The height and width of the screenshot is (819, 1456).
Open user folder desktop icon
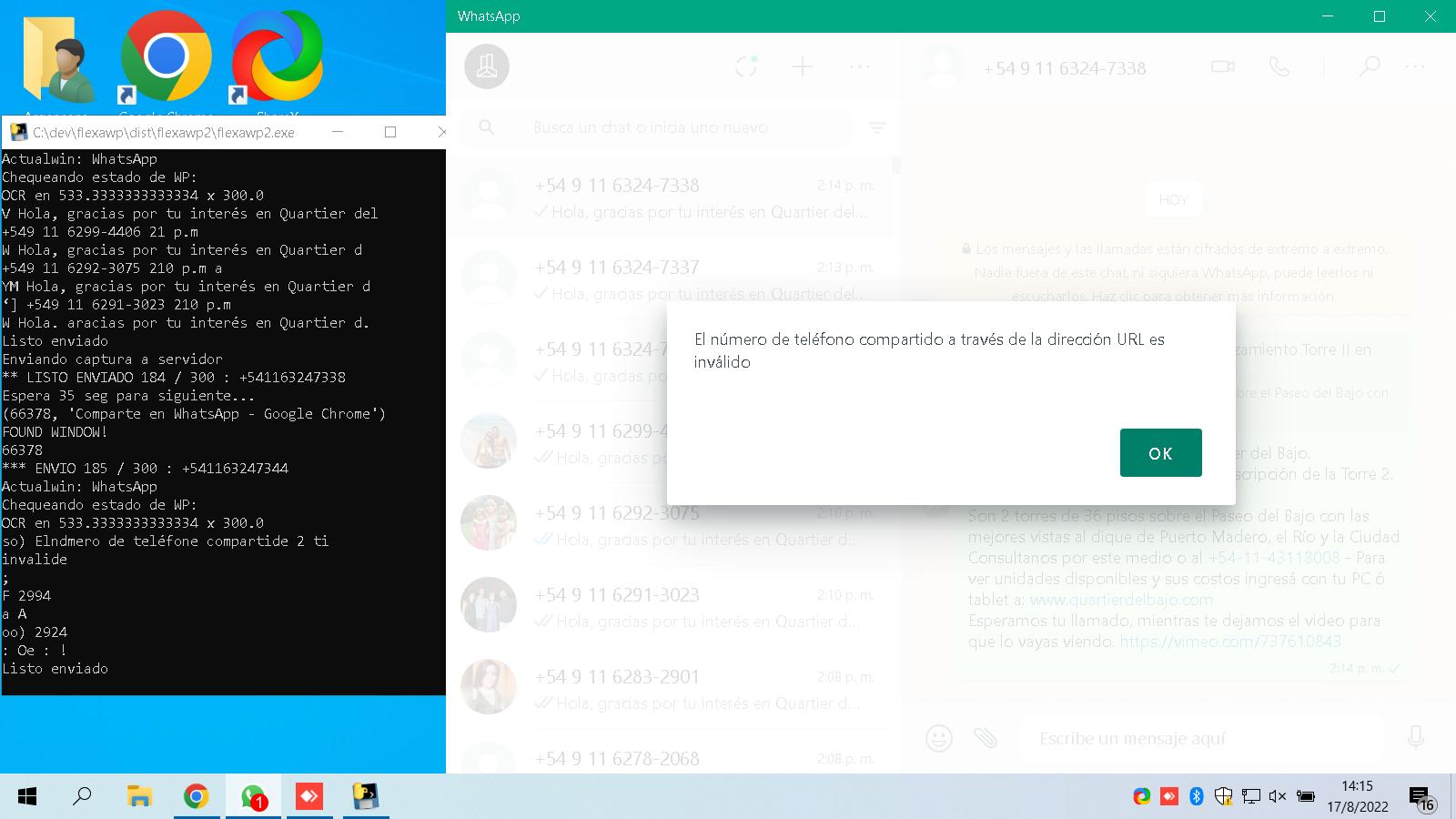tap(57, 60)
